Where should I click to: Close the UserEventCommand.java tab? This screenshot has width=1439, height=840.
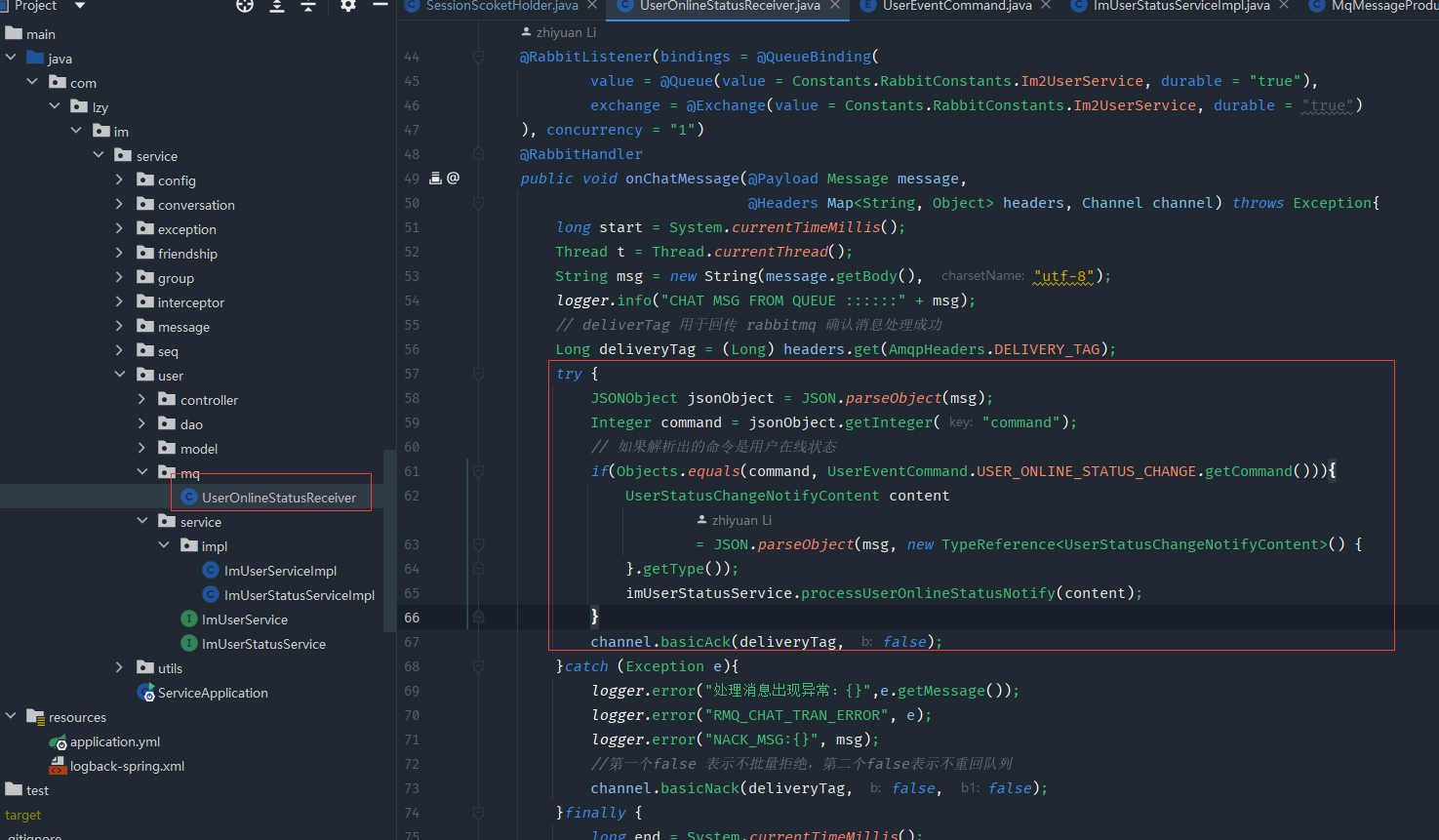pyautogui.click(x=1046, y=6)
